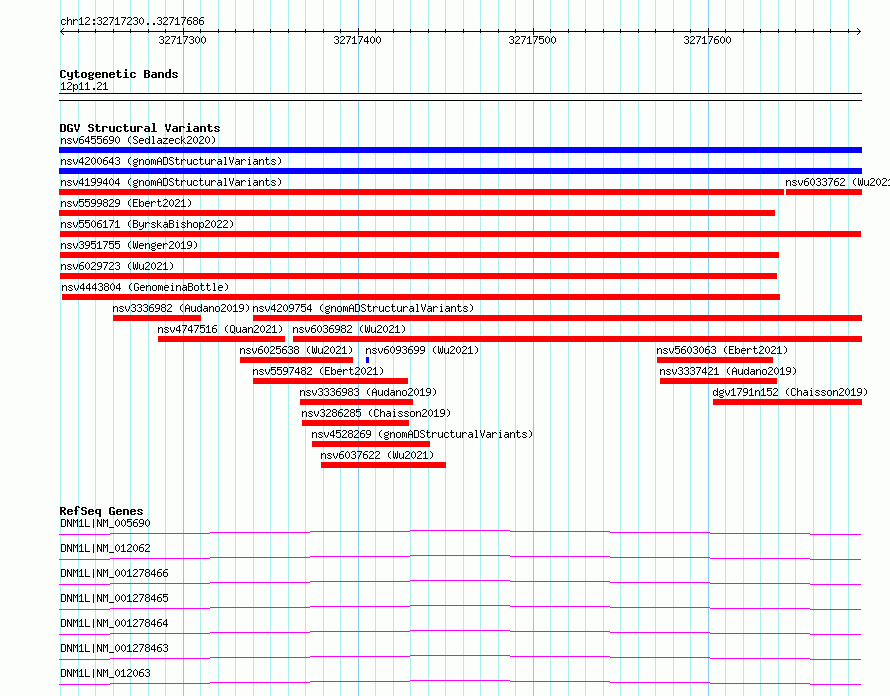Image resolution: width=890 pixels, height=696 pixels.
Task: Open the nsv4199404 (gnomADStructuralVariants) variant label
Action: pyautogui.click(x=171, y=182)
